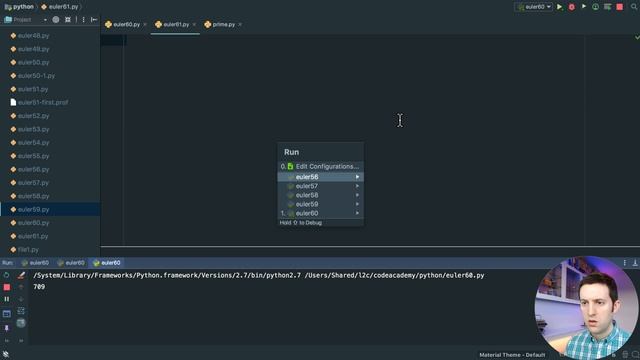Expand submenu arrow for euler57 in Run popup
The image size is (640, 360).
pos(357,186)
